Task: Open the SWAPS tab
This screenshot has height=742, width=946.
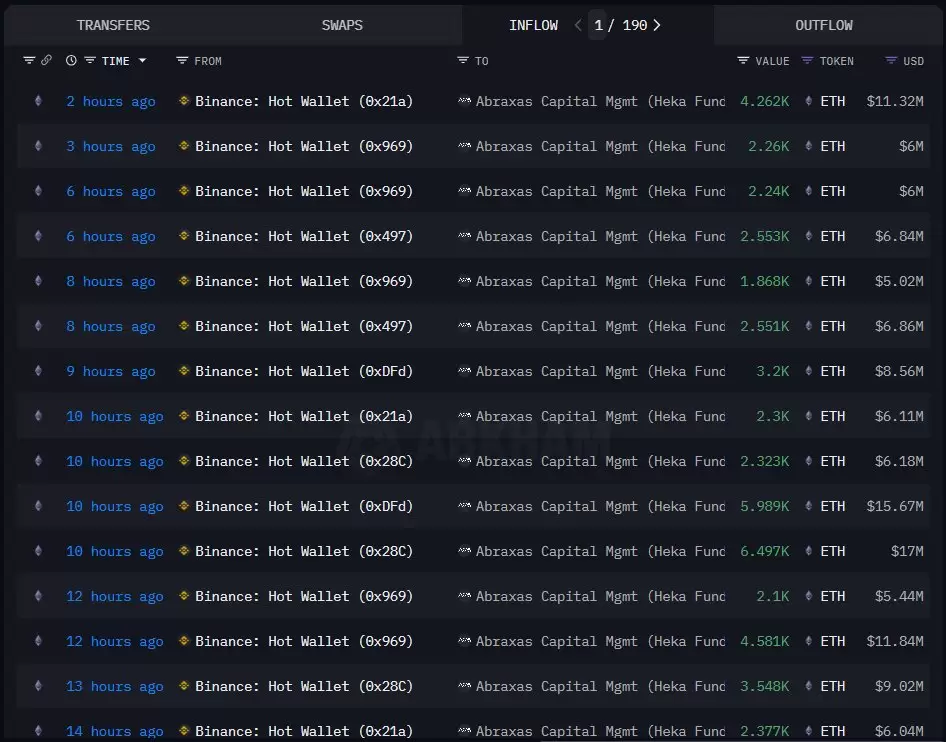Action: point(342,25)
